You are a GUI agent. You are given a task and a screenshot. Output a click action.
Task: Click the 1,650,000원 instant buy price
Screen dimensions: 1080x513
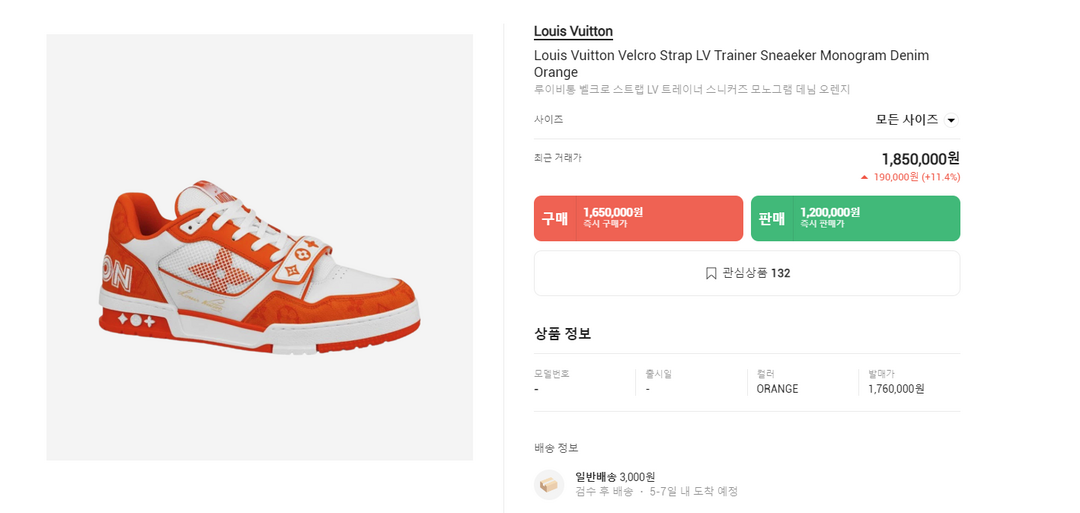coord(612,212)
